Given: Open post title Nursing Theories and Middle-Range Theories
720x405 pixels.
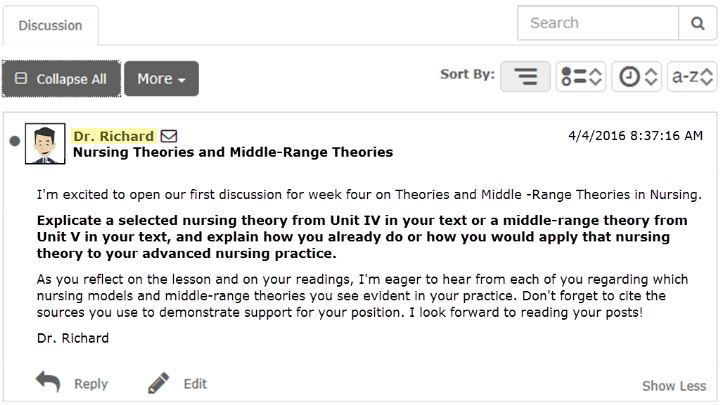Looking at the screenshot, I should click(233, 152).
